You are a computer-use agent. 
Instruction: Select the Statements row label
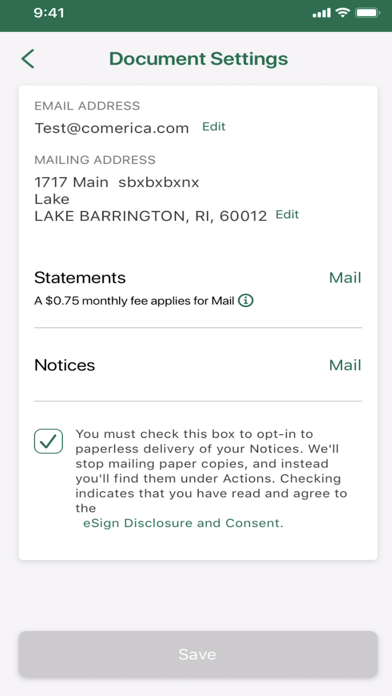tap(80, 278)
